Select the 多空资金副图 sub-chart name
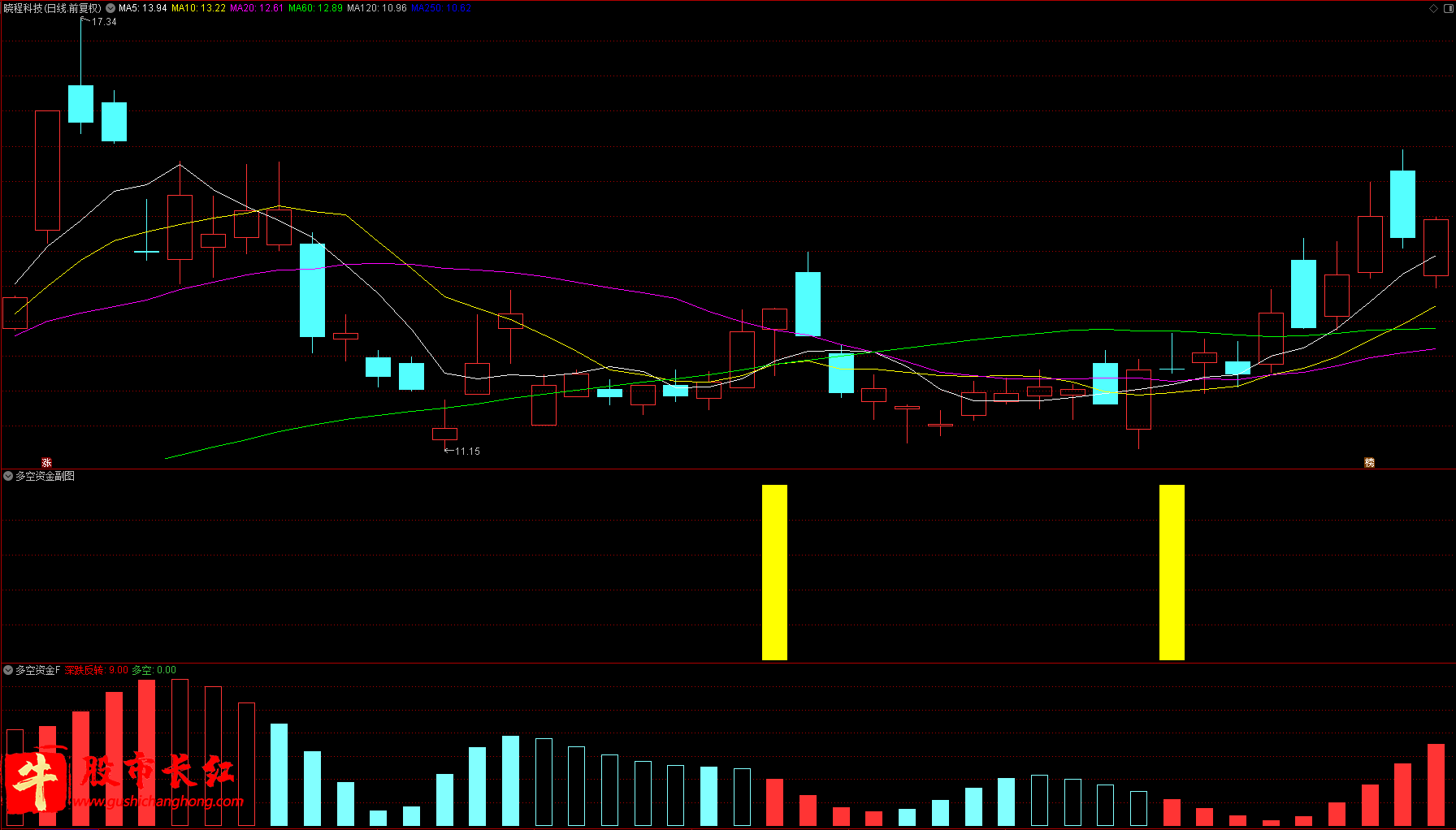 [45, 476]
